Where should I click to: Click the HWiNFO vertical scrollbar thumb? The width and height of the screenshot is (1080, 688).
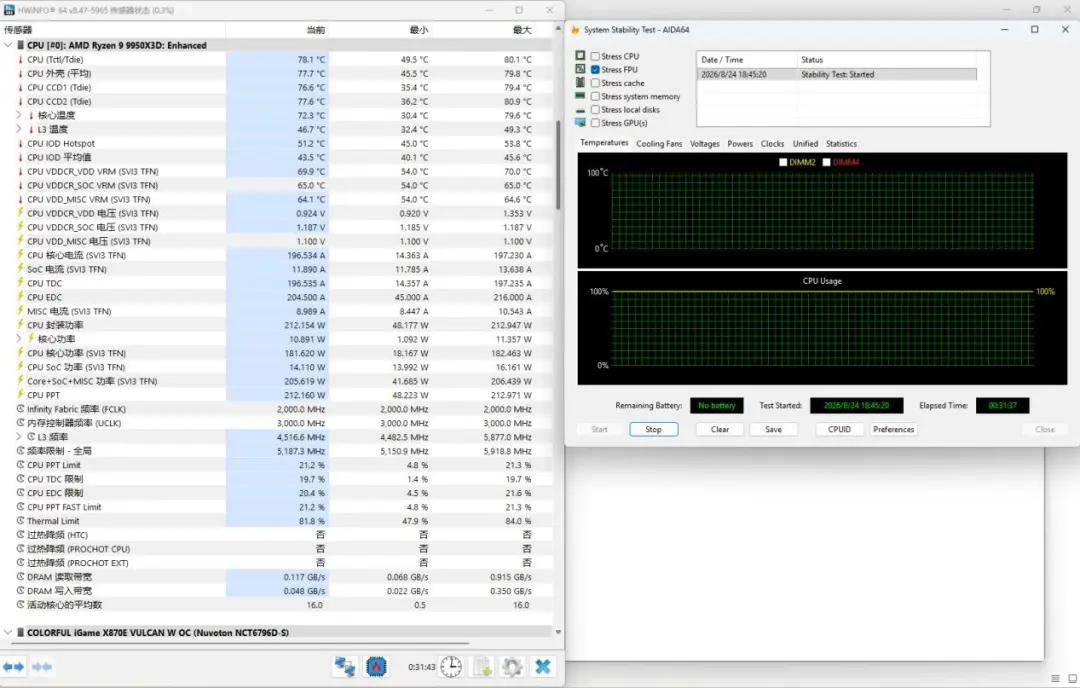click(558, 165)
